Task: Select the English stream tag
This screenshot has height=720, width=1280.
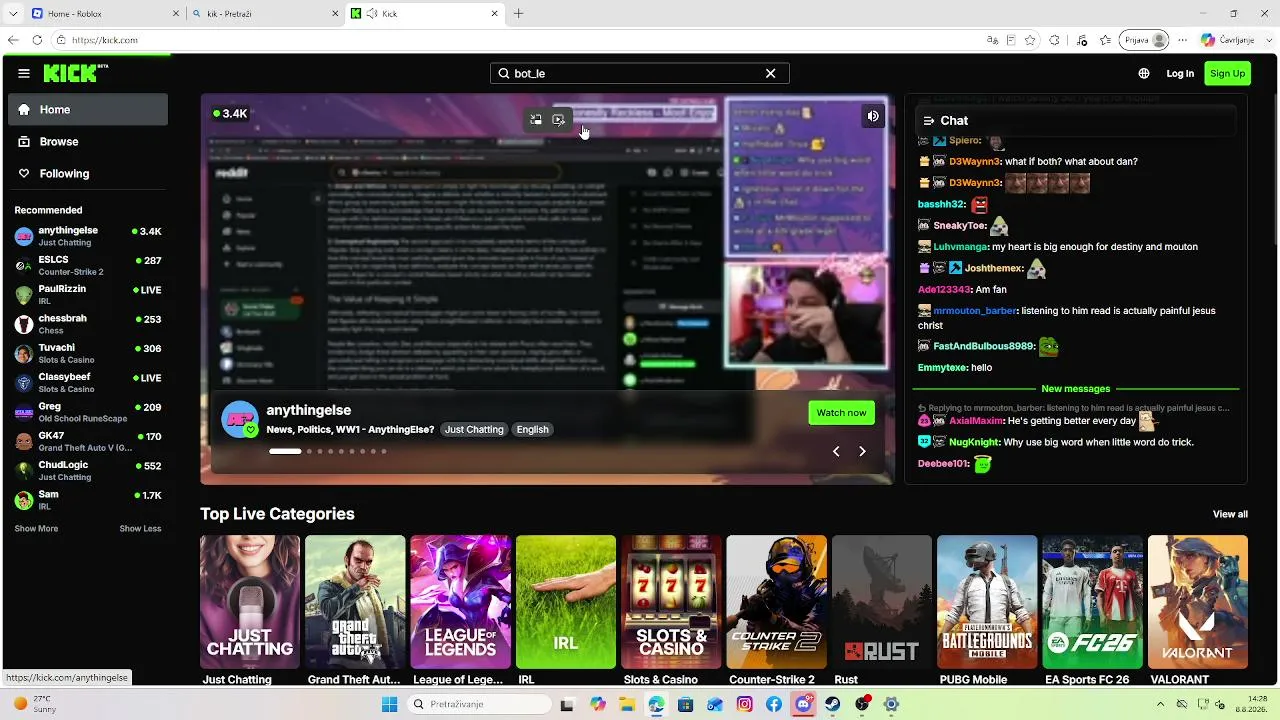Action: (532, 429)
